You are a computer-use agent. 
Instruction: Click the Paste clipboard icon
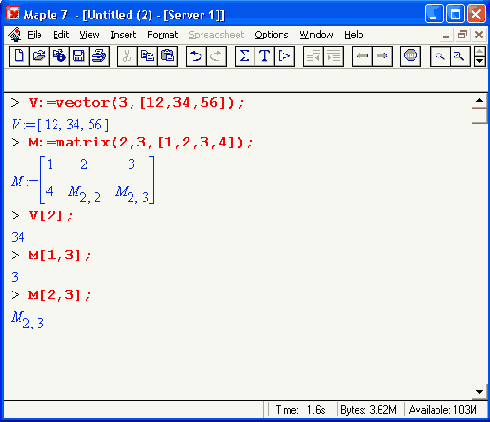click(167, 56)
